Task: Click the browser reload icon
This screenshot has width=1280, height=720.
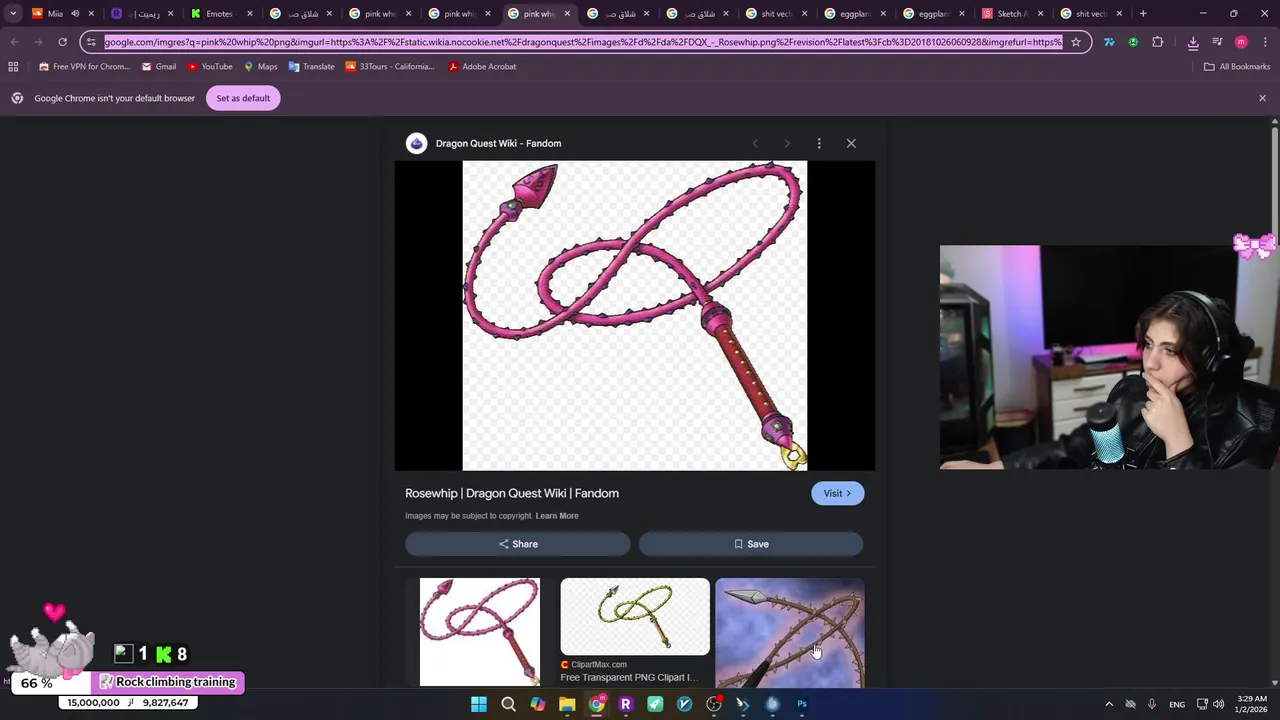Action: tap(62, 42)
